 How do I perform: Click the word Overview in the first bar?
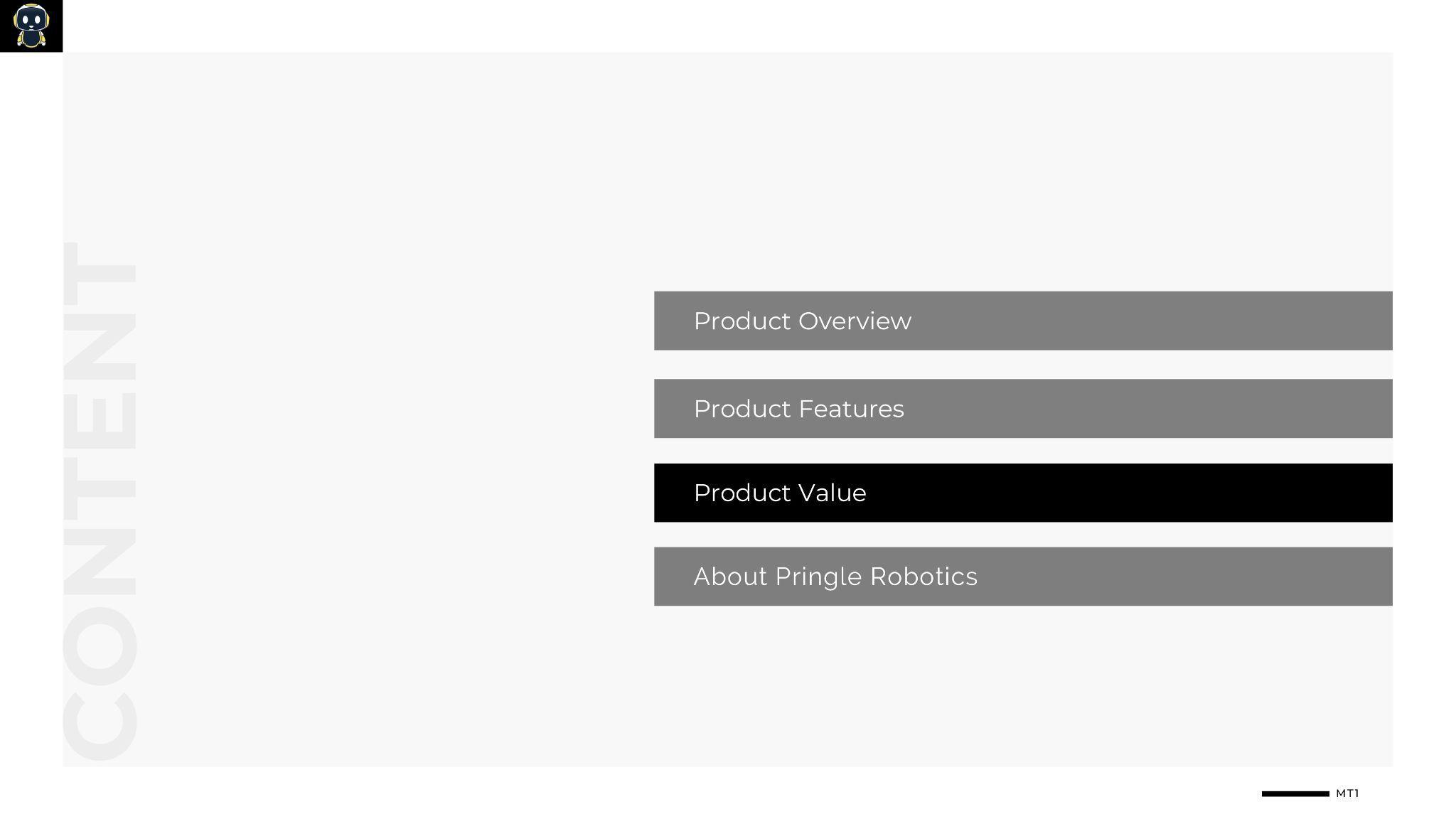(855, 321)
